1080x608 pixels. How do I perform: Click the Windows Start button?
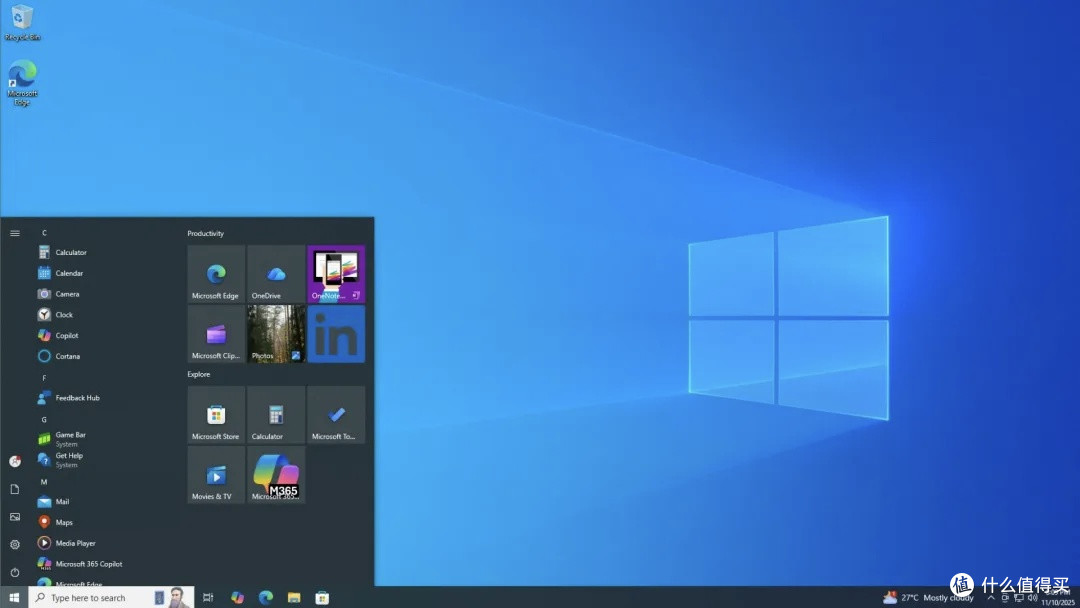[x=14, y=598]
